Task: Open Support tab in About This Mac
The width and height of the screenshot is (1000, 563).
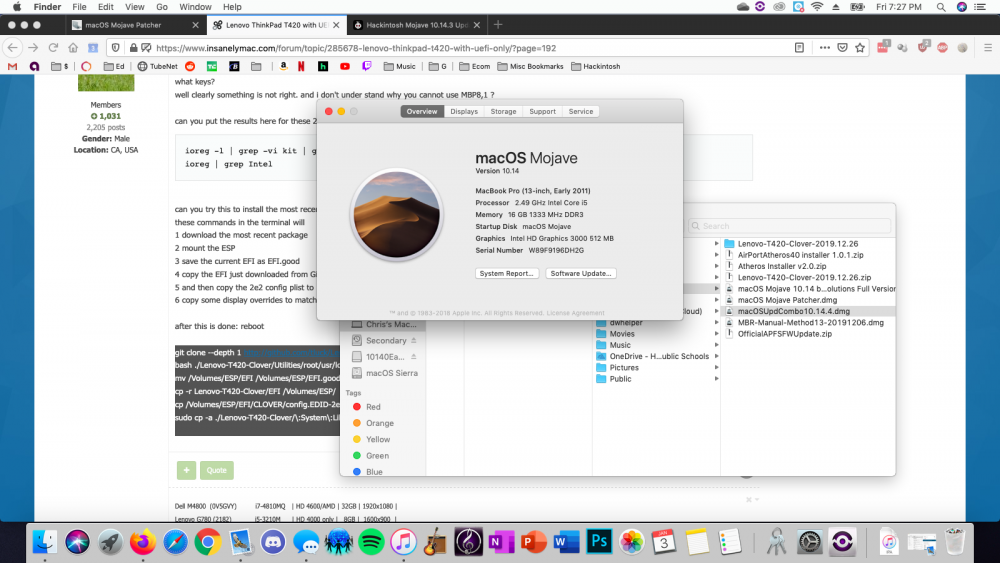Action: click(542, 112)
